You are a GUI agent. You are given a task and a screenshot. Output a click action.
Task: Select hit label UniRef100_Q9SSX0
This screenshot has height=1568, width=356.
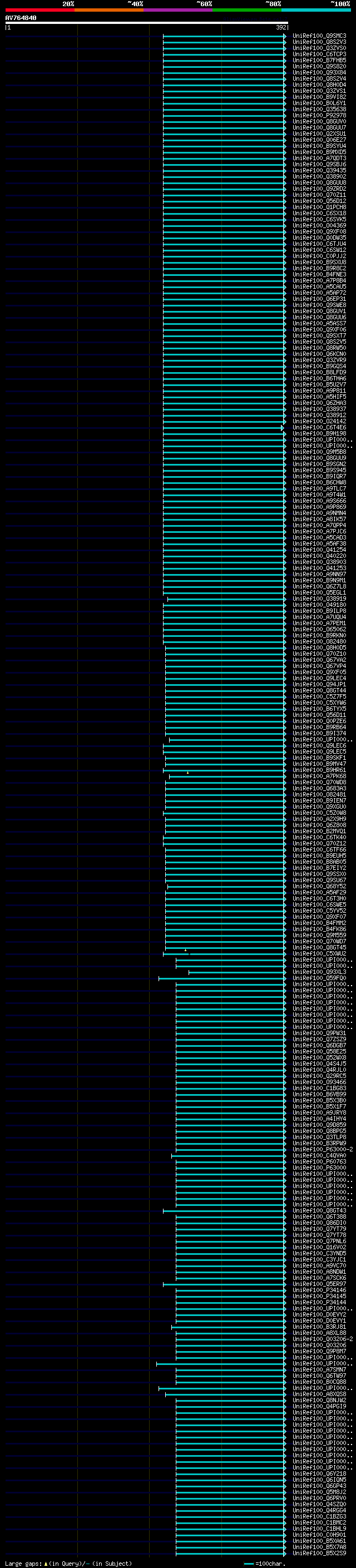coord(319,874)
